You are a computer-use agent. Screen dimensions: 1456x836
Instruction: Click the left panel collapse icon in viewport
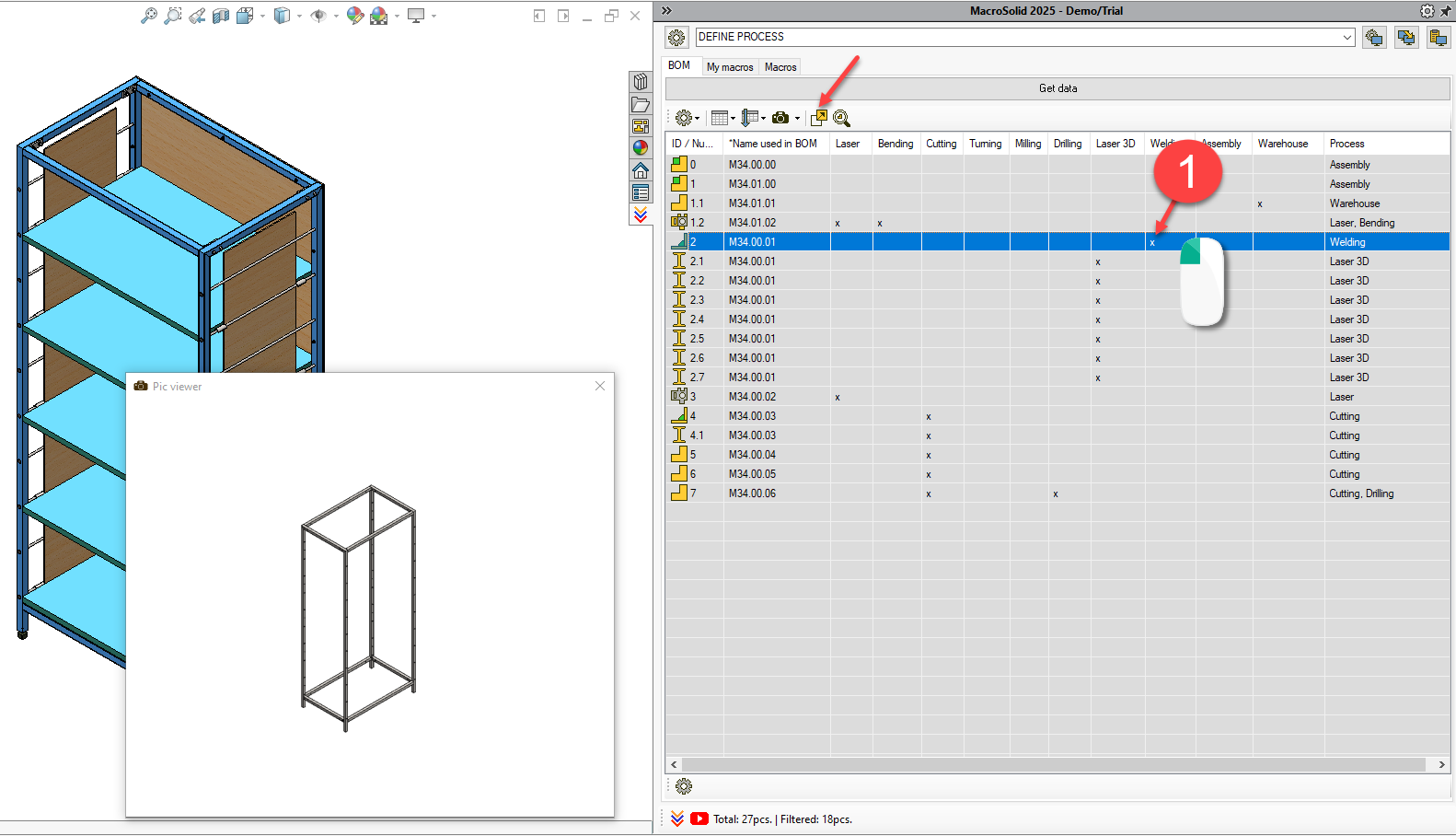coord(539,16)
